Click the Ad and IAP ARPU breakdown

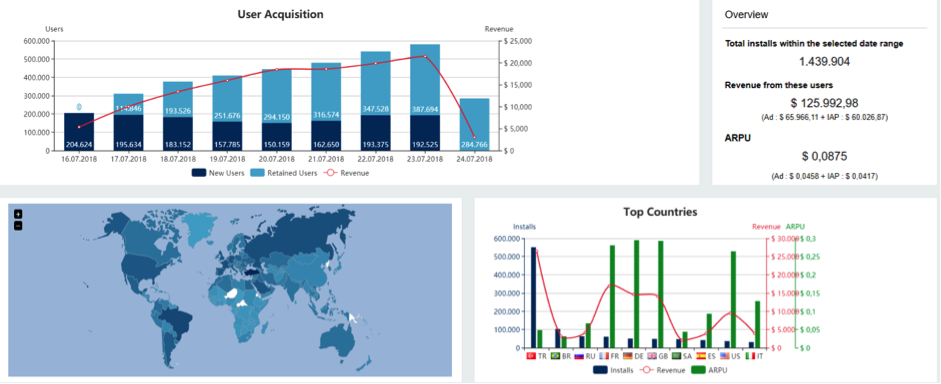pyautogui.click(x=825, y=176)
